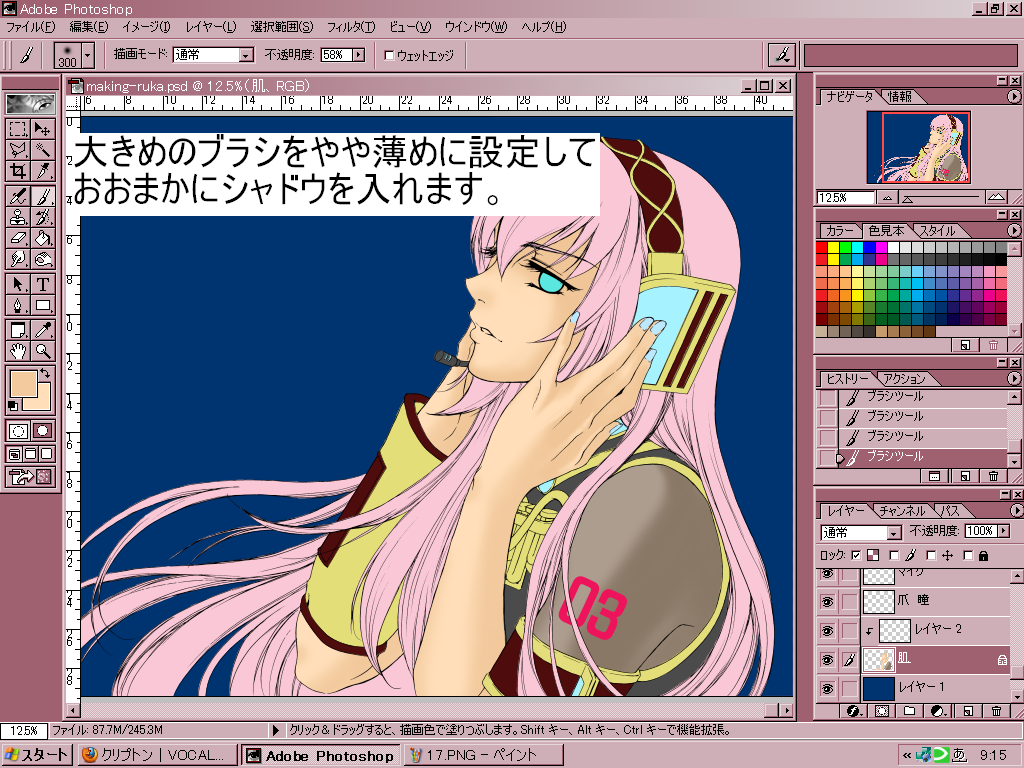The height and width of the screenshot is (768, 1024).
Task: Toggle lock all checkbox
Action: click(968, 555)
